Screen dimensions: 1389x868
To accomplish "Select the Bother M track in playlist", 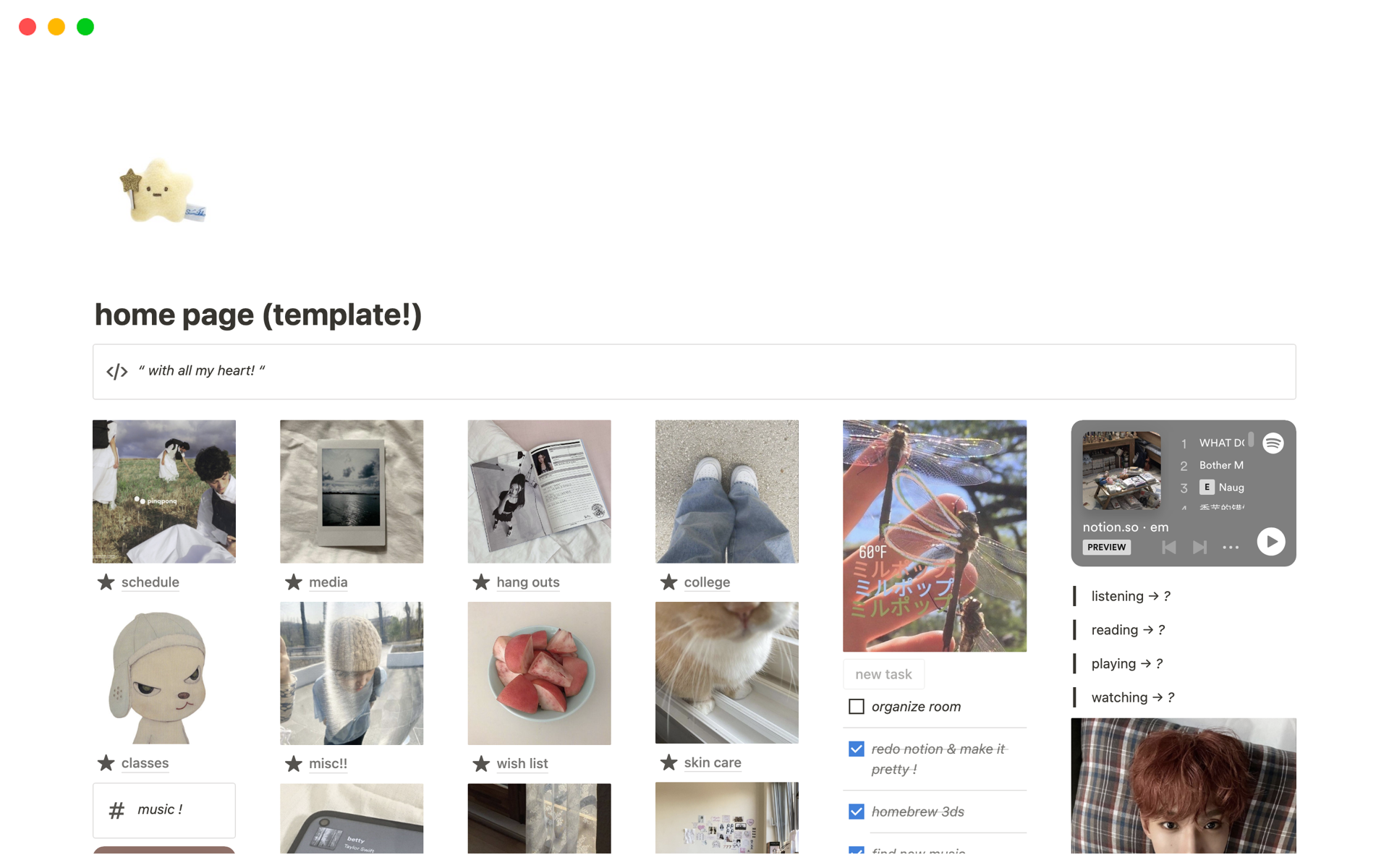I will [1221, 465].
